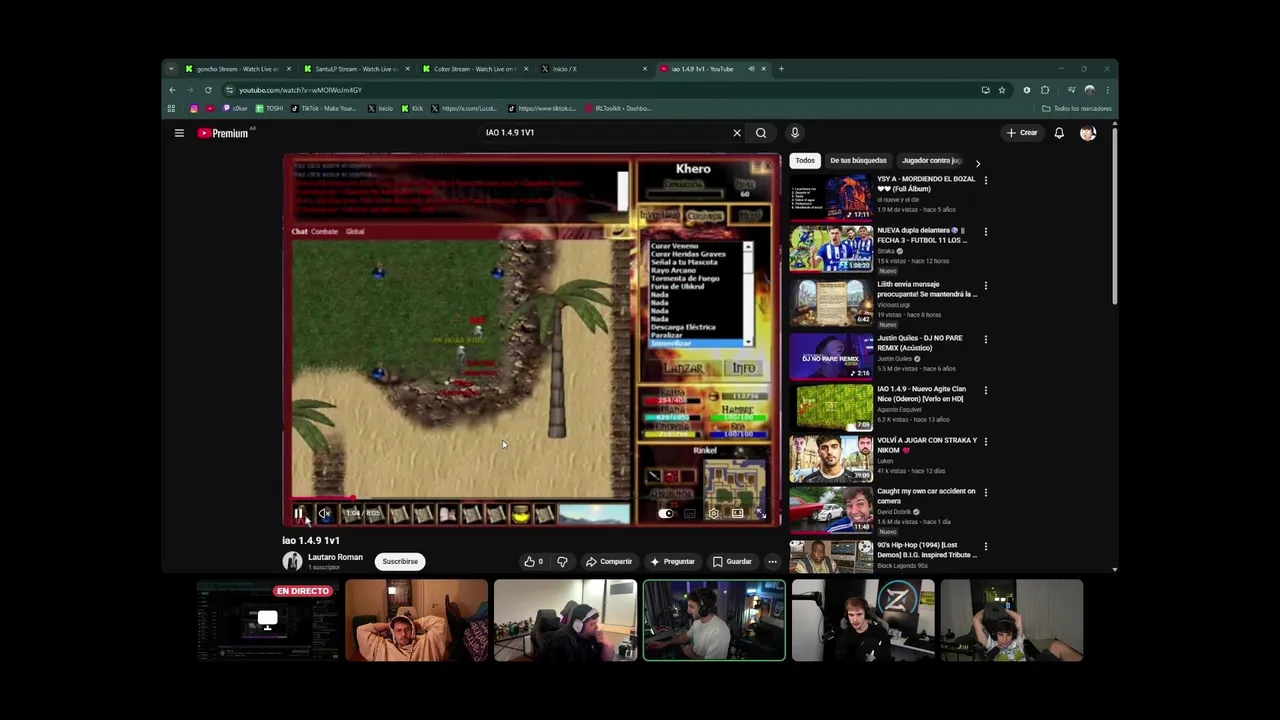Open TikTok bookmark in bookmarks bar
Image resolution: width=1280 pixels, height=720 pixels.
click(x=323, y=108)
